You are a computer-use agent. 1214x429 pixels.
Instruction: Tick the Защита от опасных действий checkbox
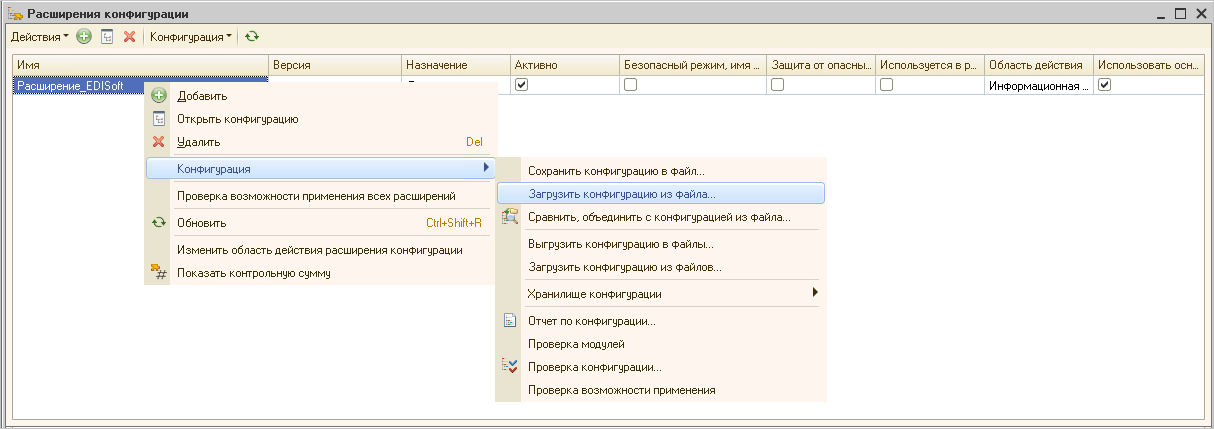[777, 85]
